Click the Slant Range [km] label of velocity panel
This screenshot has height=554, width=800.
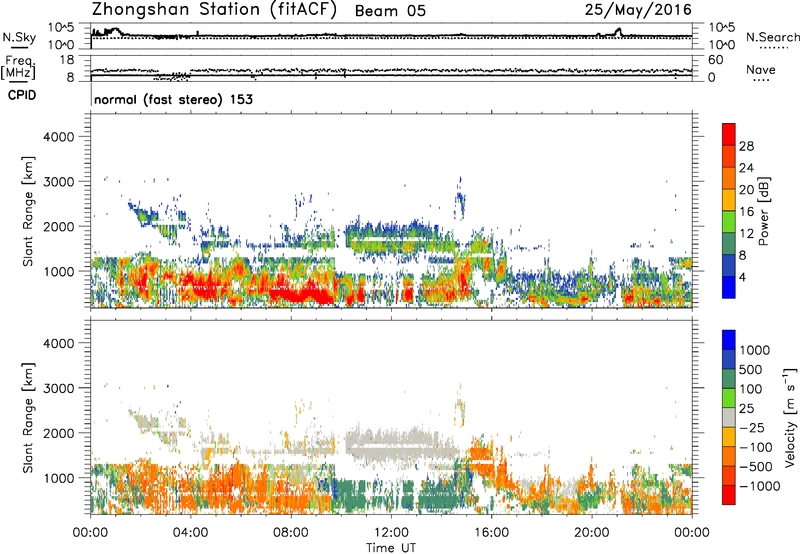[x=28, y=417]
